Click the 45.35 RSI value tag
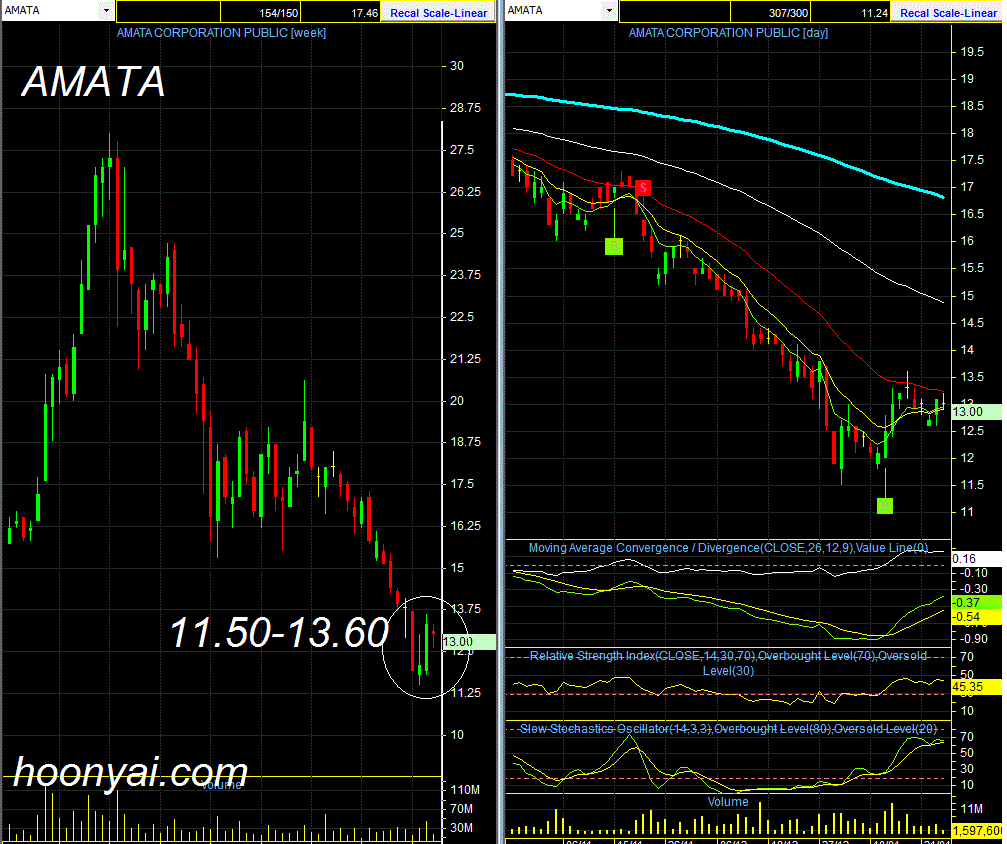 (x=976, y=687)
